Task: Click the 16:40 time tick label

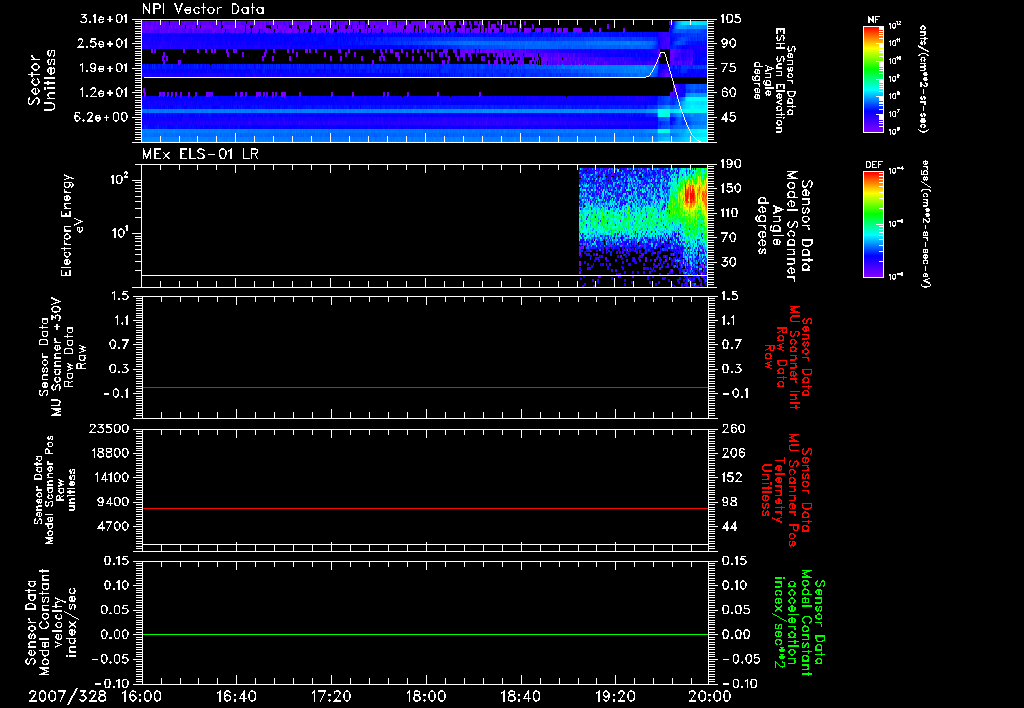Action: pos(236,696)
